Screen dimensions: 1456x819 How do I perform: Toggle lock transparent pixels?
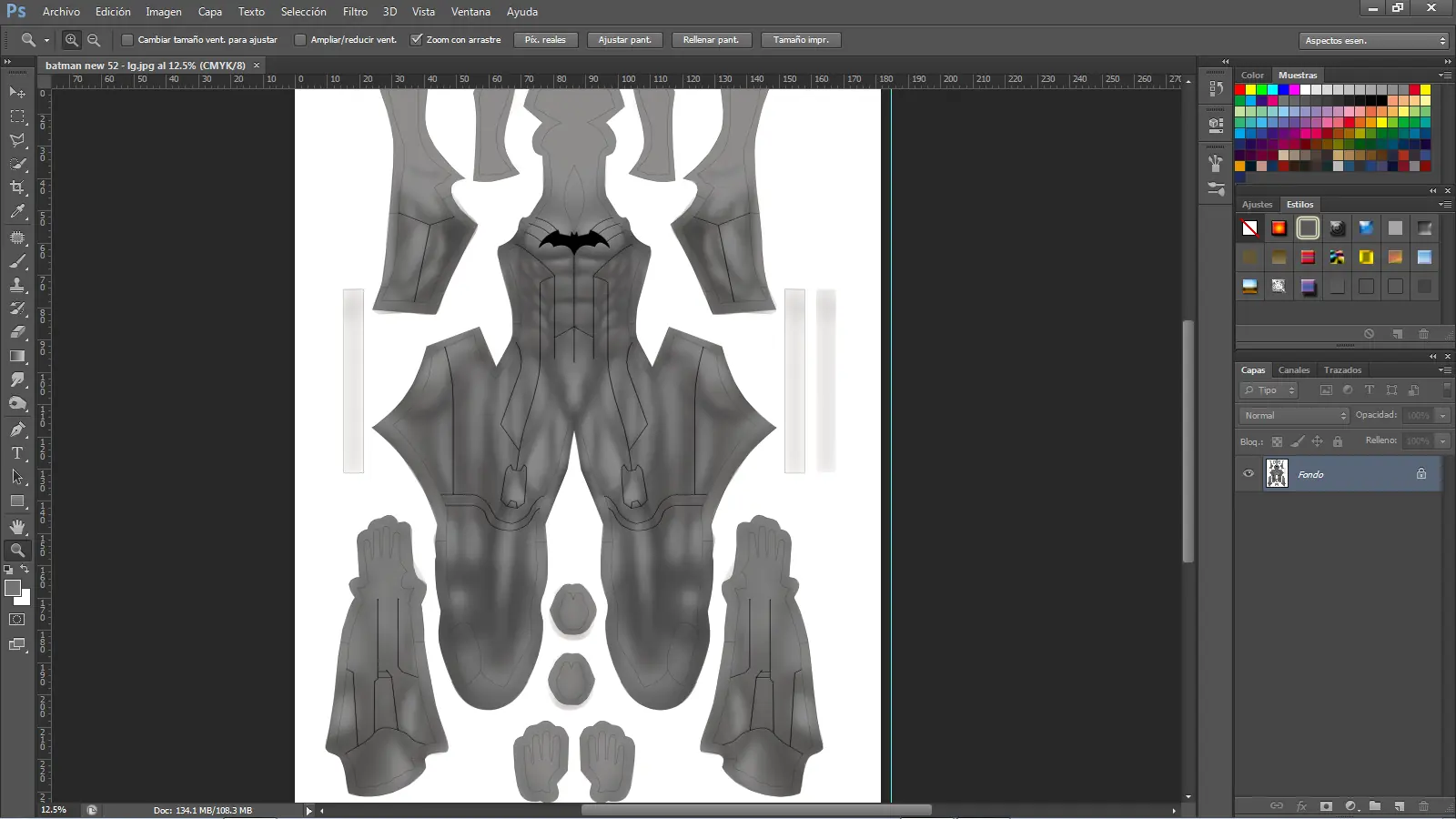(x=1277, y=441)
